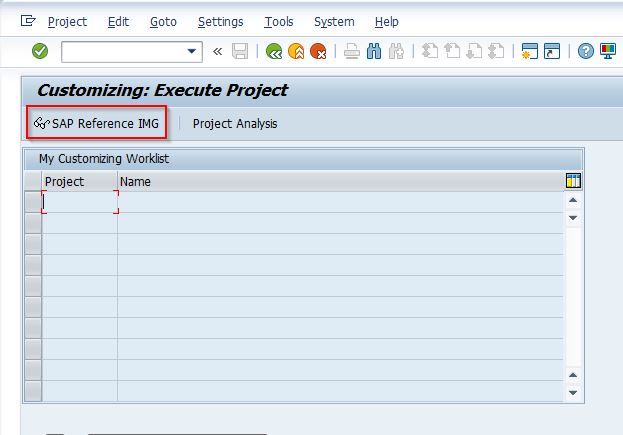
Task: Open the Goto menu
Action: click(163, 21)
